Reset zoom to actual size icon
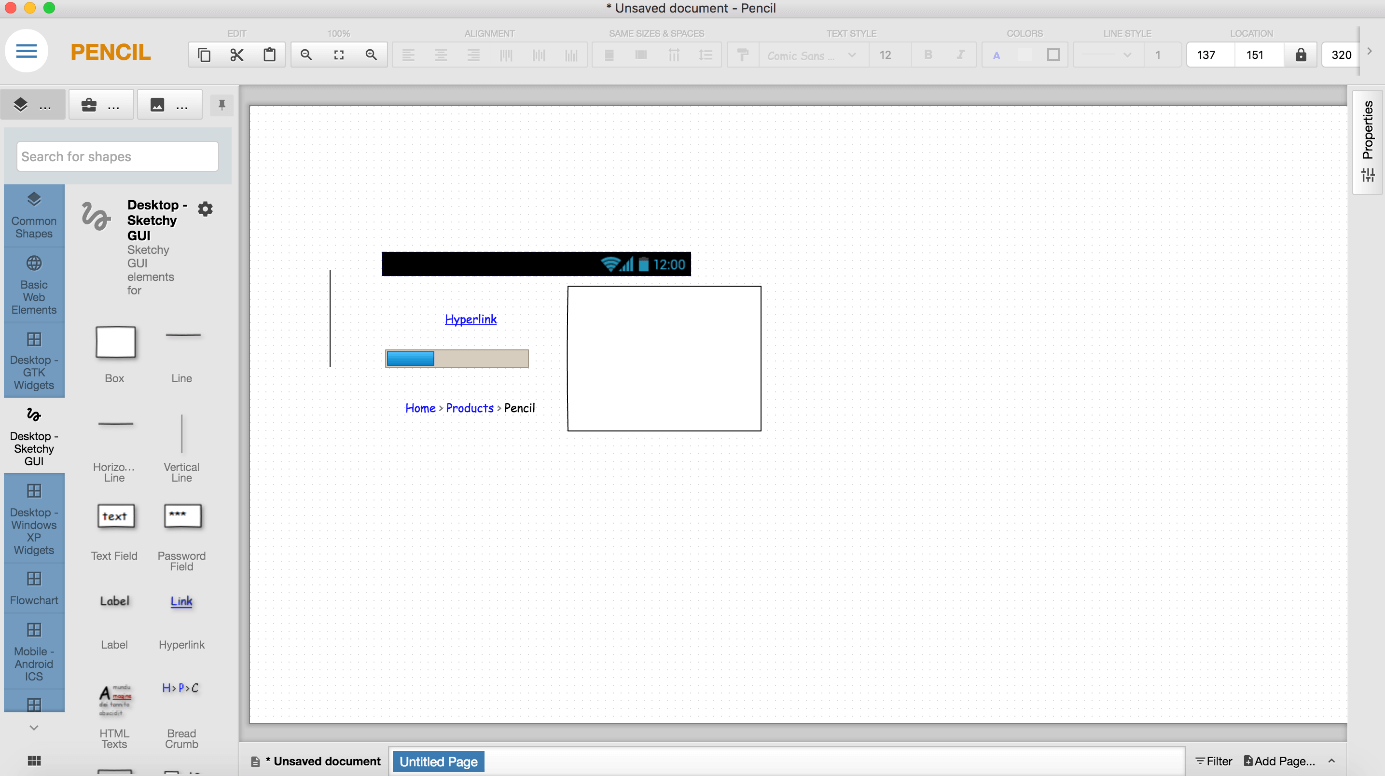Image resolution: width=1385 pixels, height=776 pixels. pos(339,55)
